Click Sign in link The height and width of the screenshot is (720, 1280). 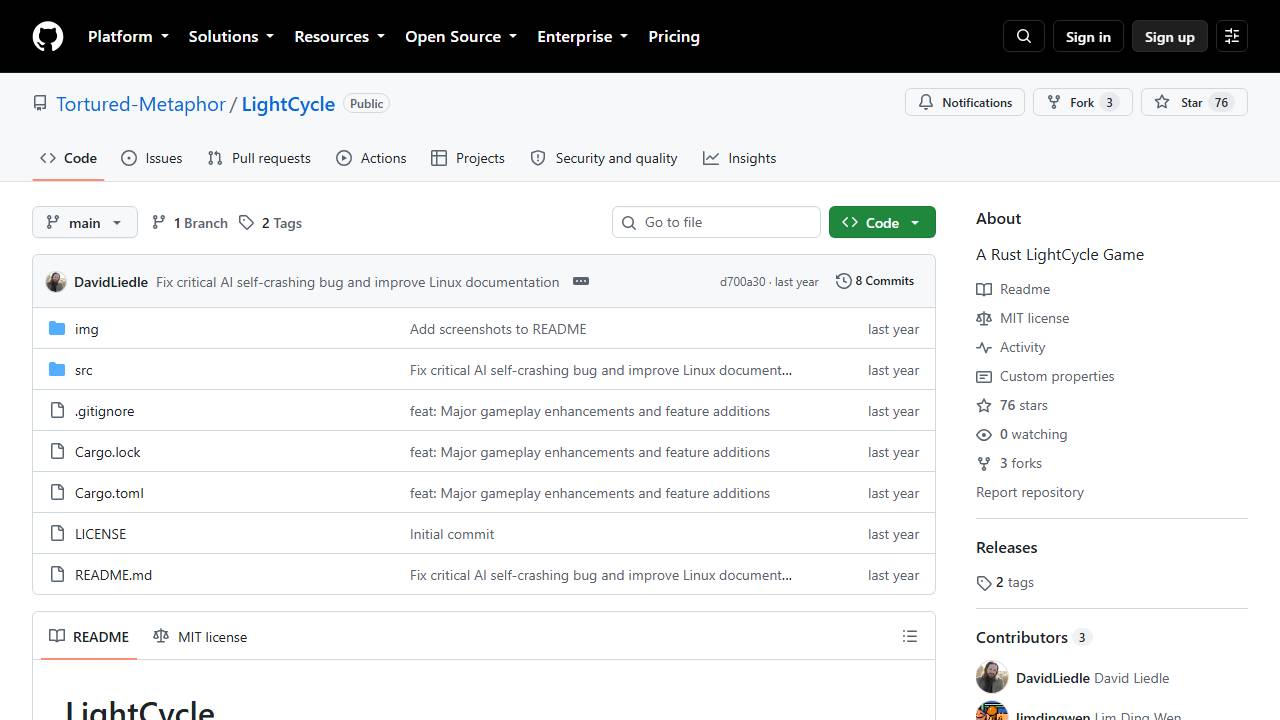[x=1088, y=36]
